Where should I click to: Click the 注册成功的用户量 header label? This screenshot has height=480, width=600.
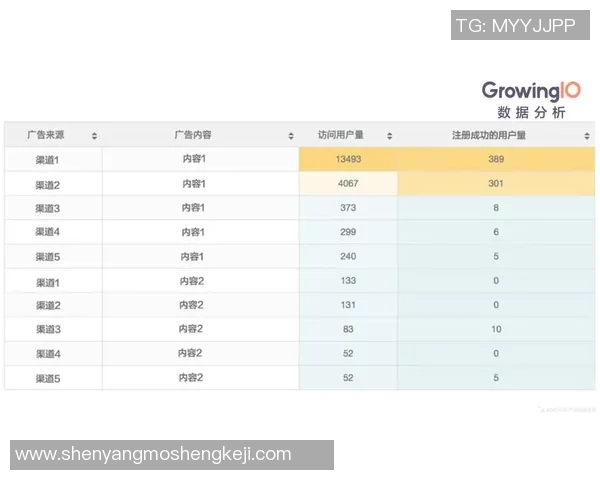(x=489, y=135)
